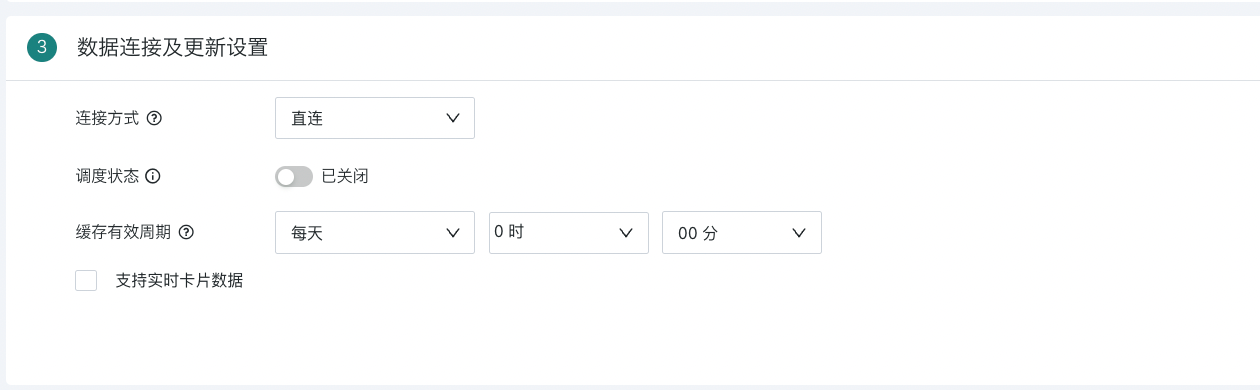Click the 缓存有效周期 field label
1260x390 pixels.
pos(124,232)
